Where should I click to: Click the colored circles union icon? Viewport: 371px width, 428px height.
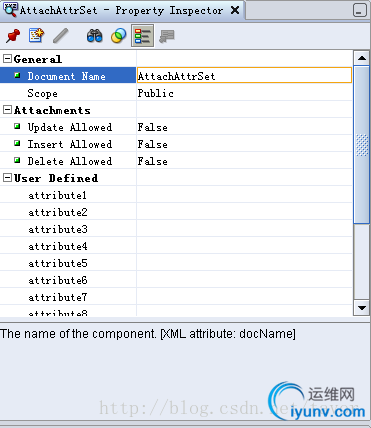119,36
